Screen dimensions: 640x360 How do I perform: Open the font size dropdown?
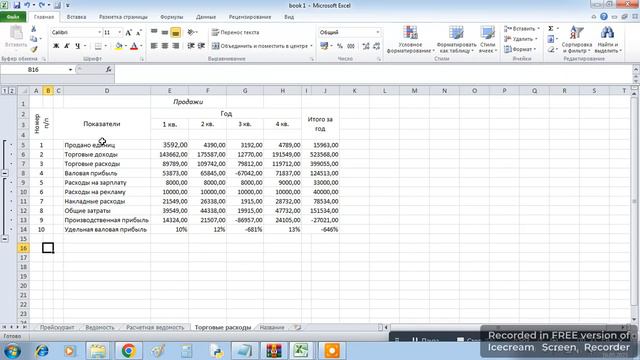[x=120, y=32]
